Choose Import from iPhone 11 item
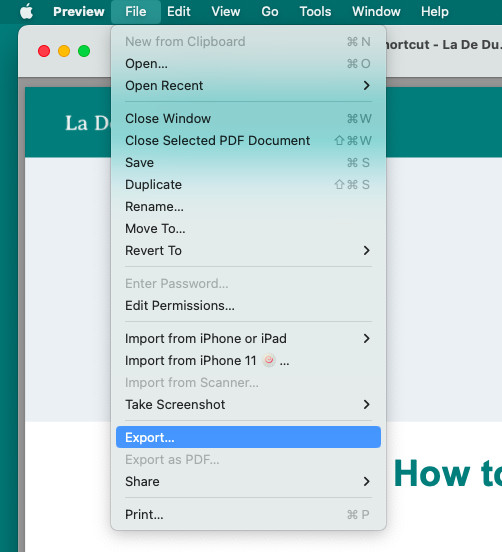Viewport: 502px width, 552px height. click(x=248, y=360)
